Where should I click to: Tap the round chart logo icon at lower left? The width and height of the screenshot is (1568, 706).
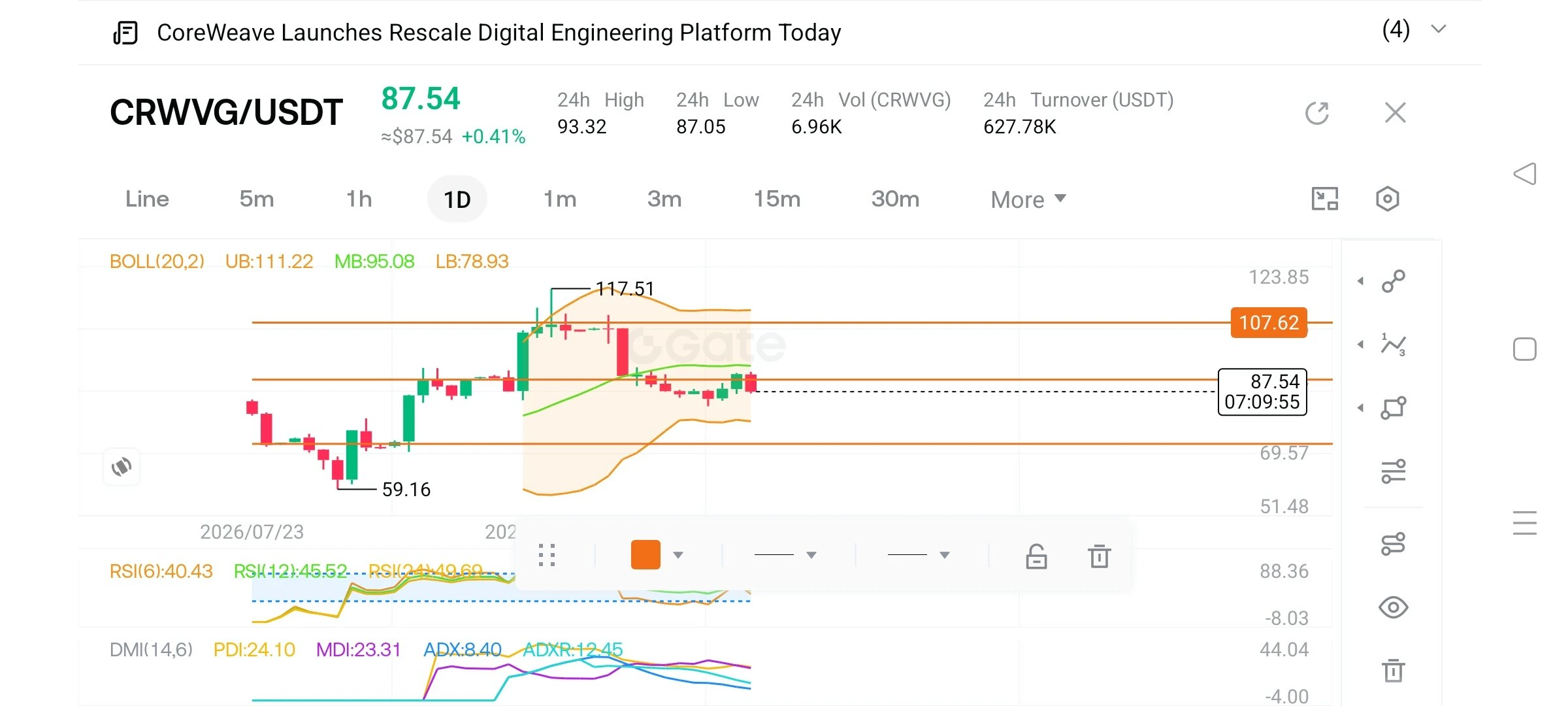point(122,467)
